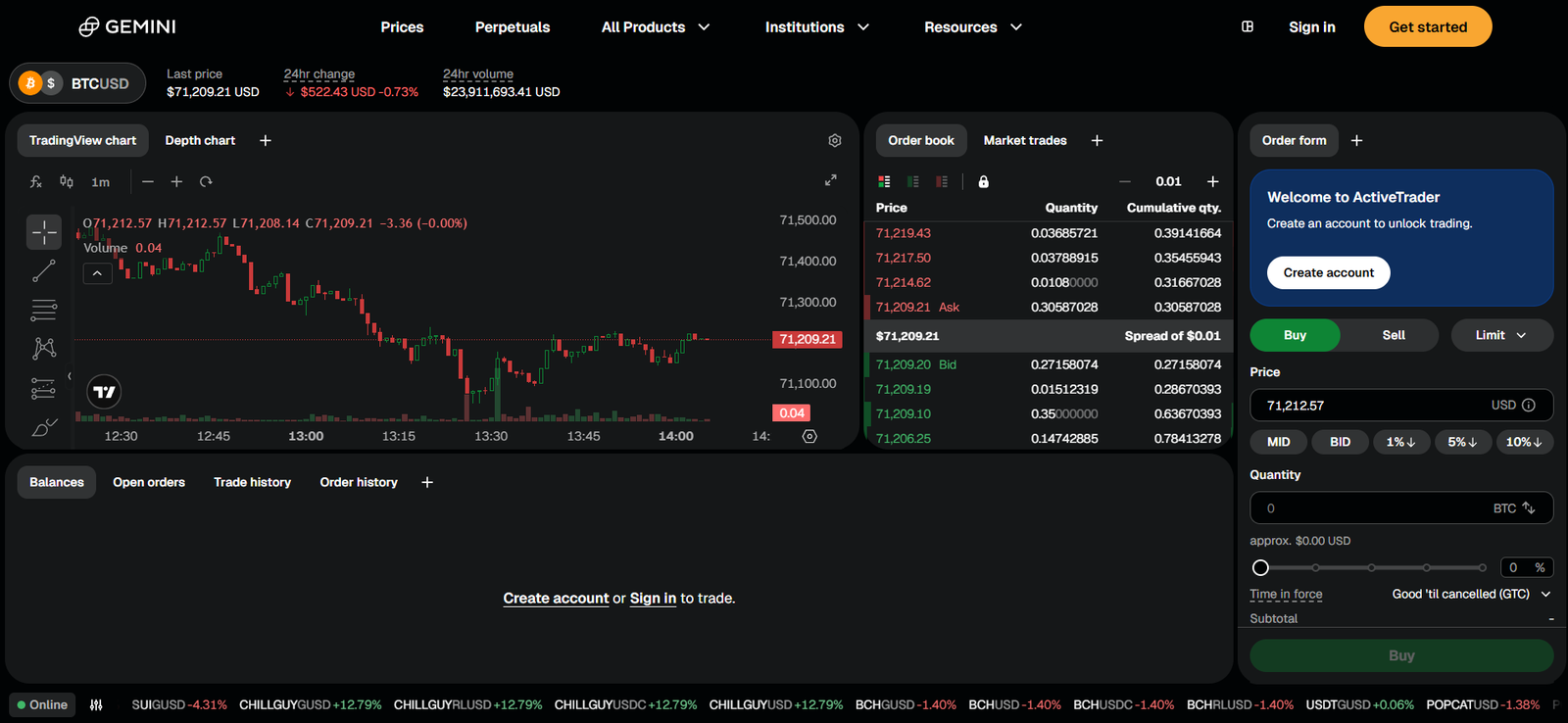Change the 1m chart interval
The width and height of the screenshot is (1568, 723).
[100, 182]
